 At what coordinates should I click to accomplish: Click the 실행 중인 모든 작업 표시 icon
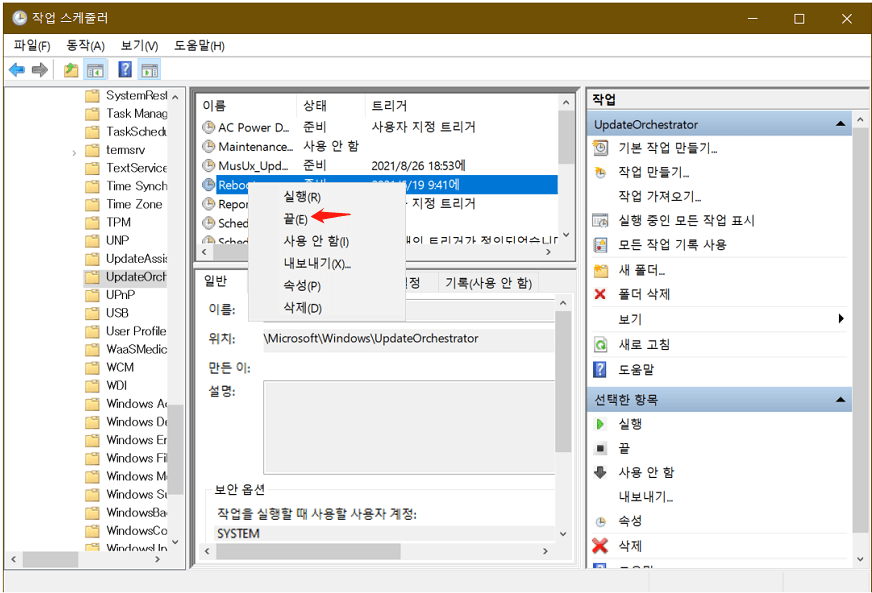click(598, 220)
